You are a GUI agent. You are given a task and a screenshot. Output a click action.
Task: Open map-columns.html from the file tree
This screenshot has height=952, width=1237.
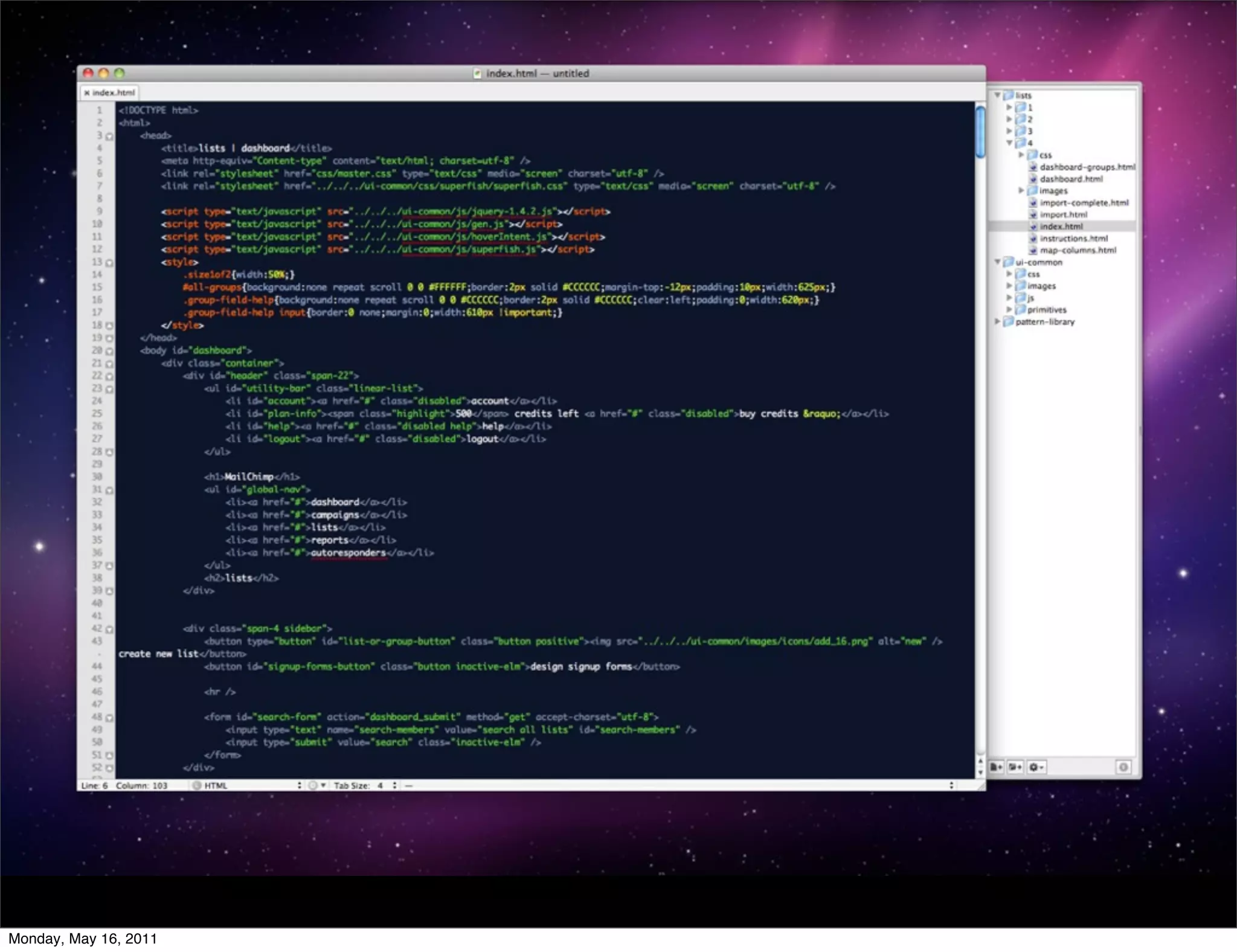pyautogui.click(x=1078, y=250)
